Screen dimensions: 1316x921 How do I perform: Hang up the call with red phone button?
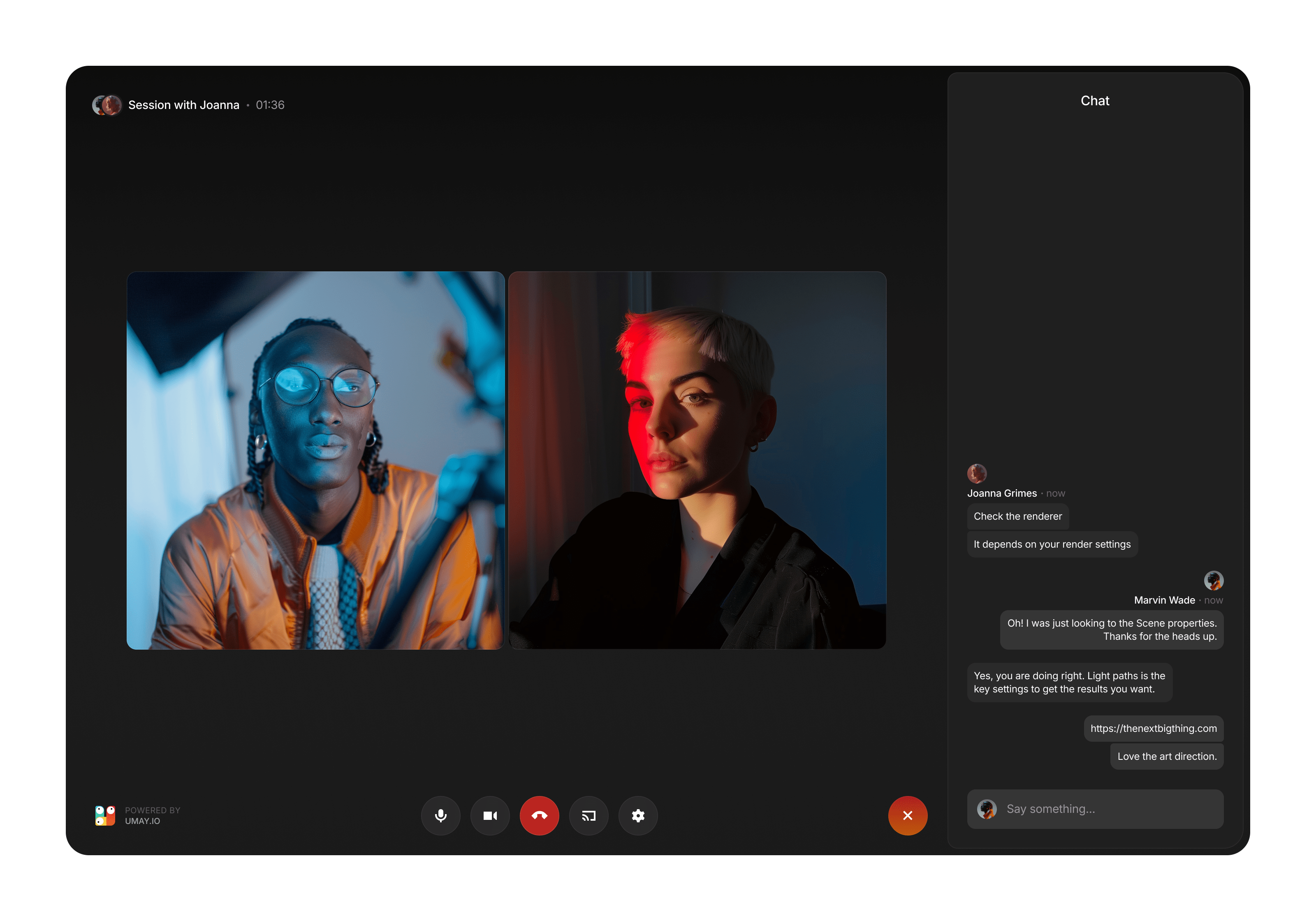(x=539, y=815)
